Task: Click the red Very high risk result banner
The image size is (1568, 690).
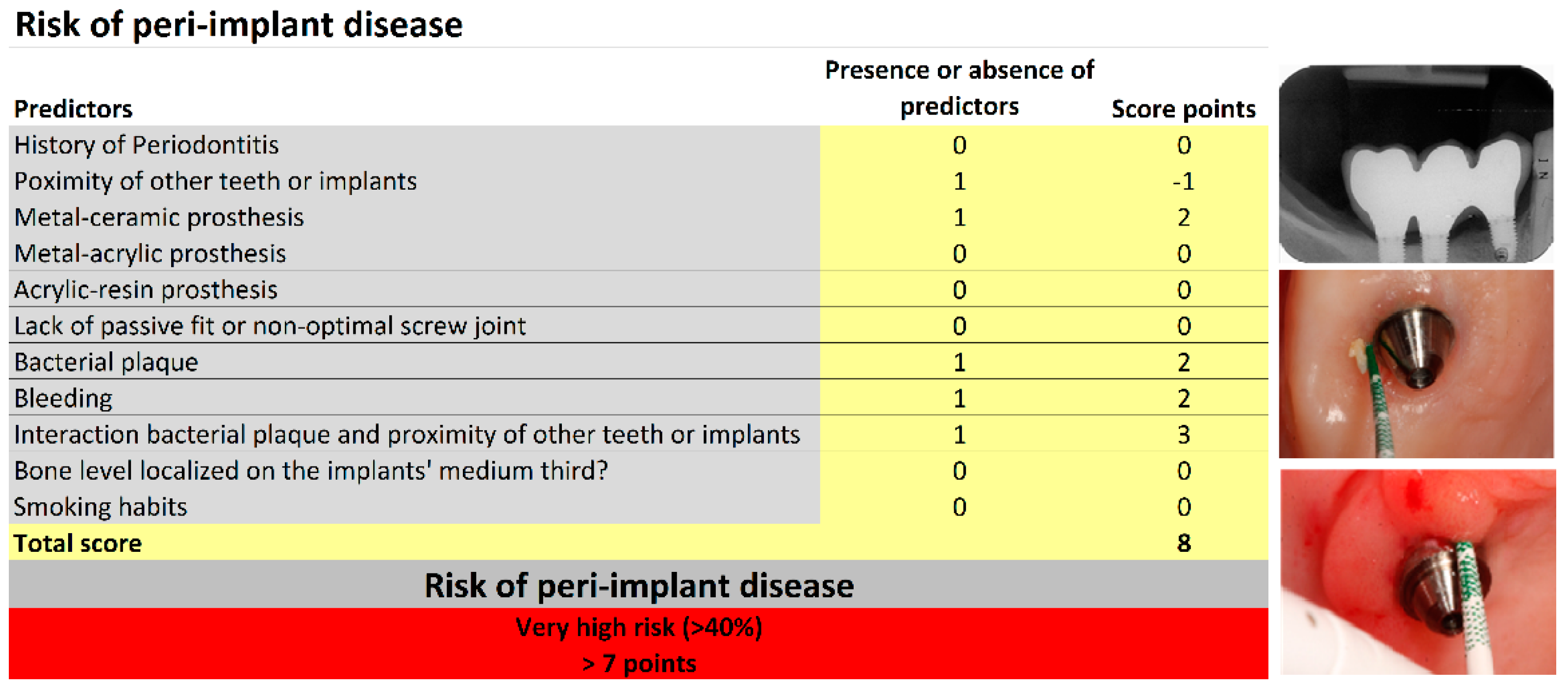Action: pos(638,644)
